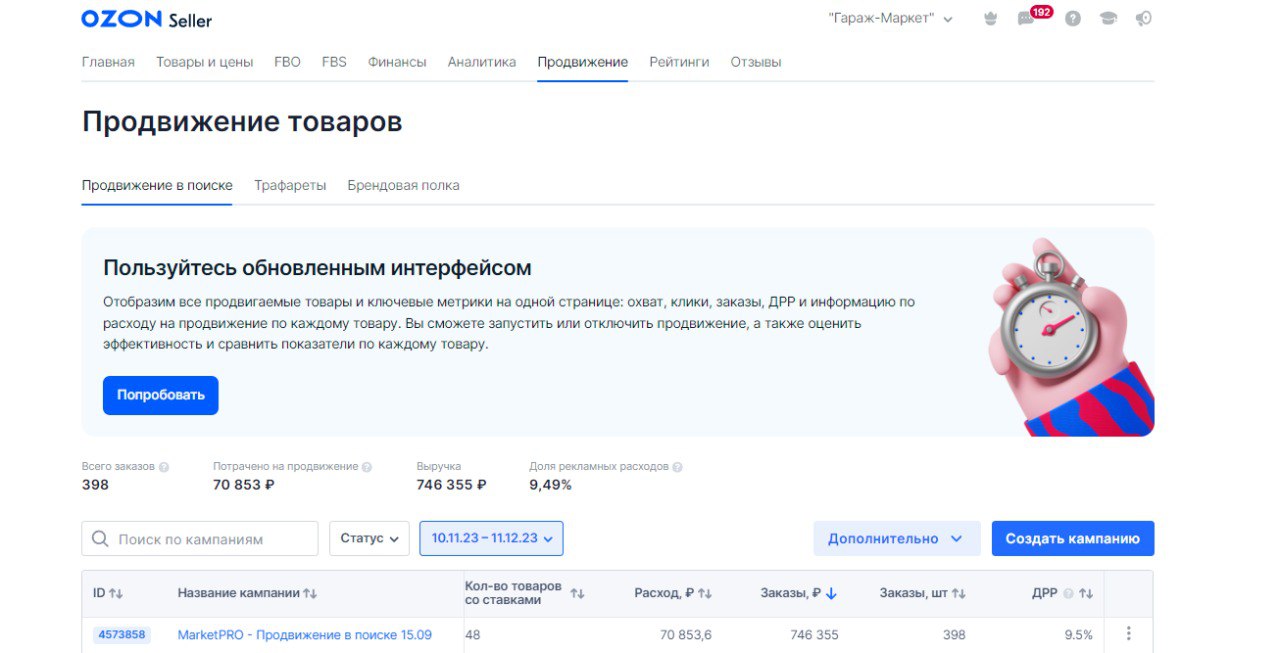Image resolution: width=1280 pixels, height=653 pixels.
Task: Click the Попробовать button
Action: pos(161,395)
